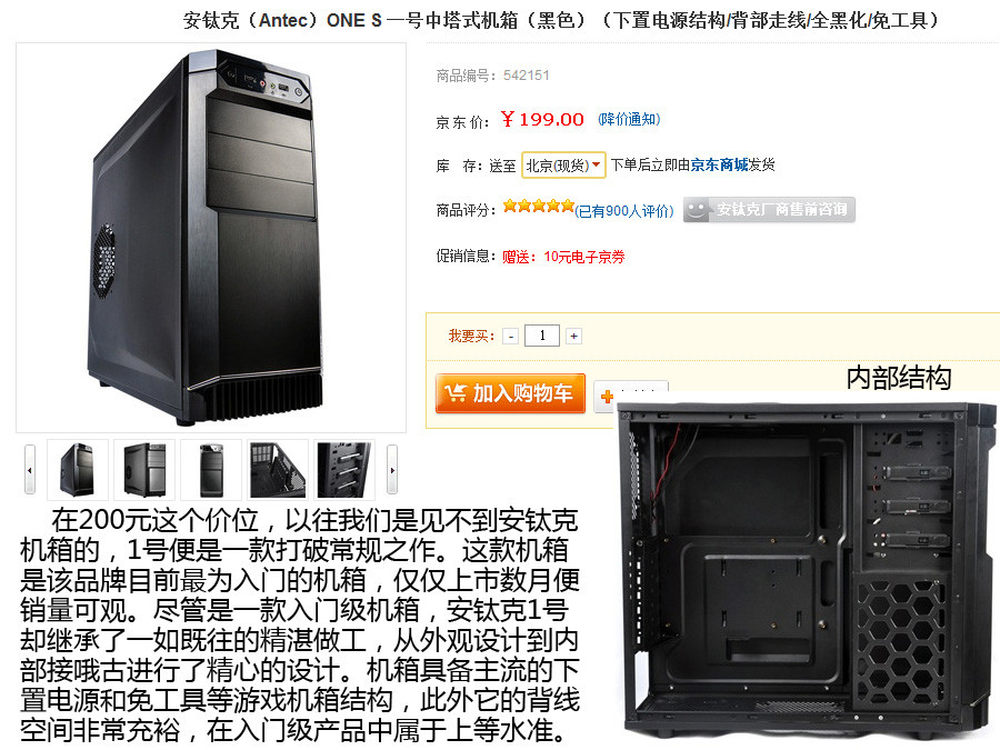Screen dimensions: 1000x750
Task: Open the 已有900人评价 reviews link
Action: pos(624,211)
